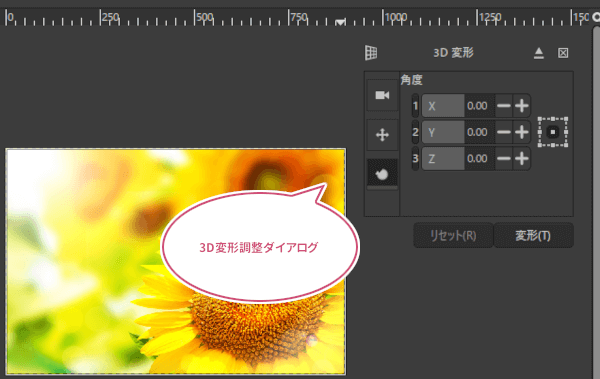The height and width of the screenshot is (379, 600).
Task: Click the axis order handle labeled 1
Action: (x=415, y=106)
